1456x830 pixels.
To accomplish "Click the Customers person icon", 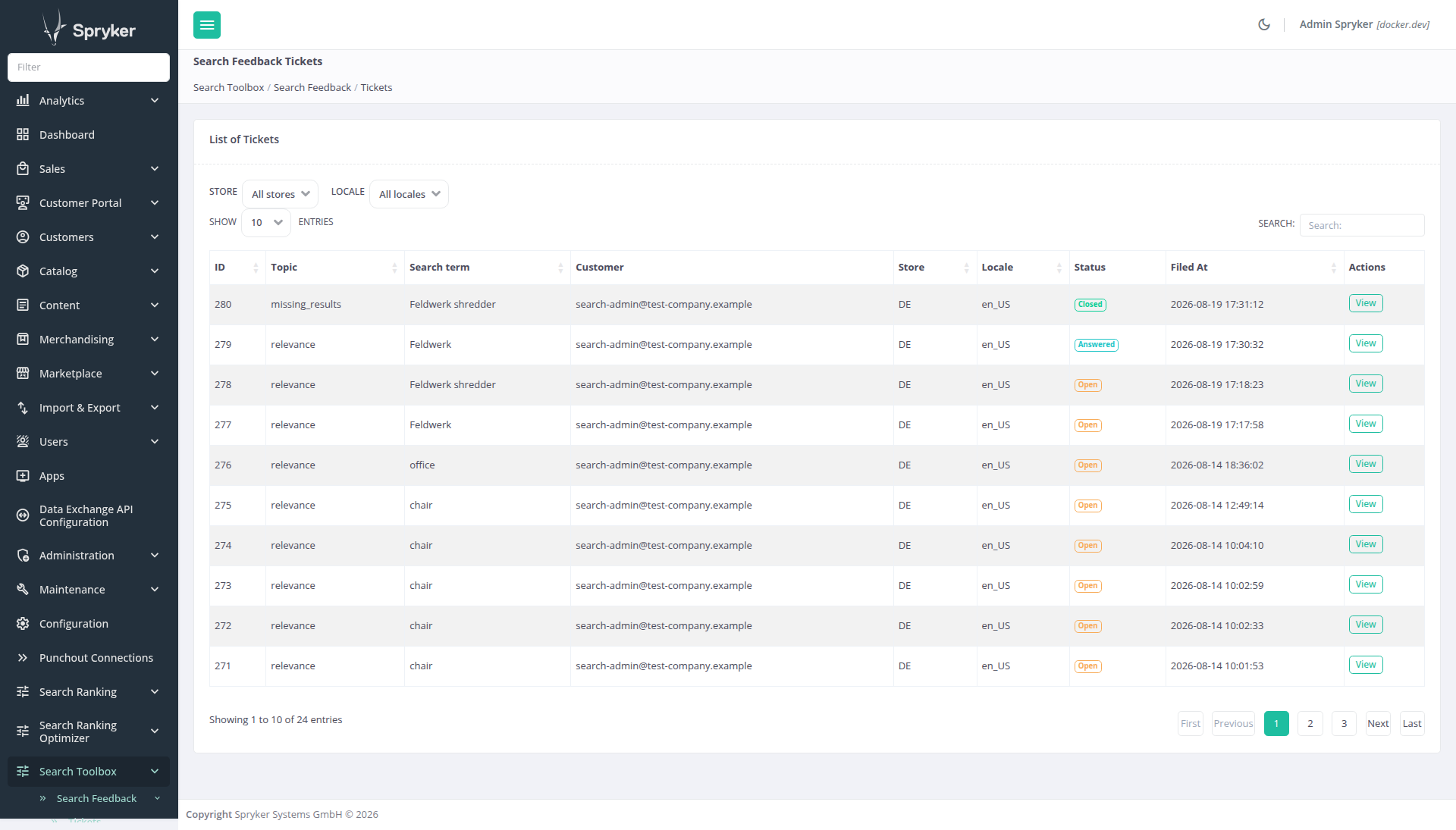I will click(x=23, y=236).
